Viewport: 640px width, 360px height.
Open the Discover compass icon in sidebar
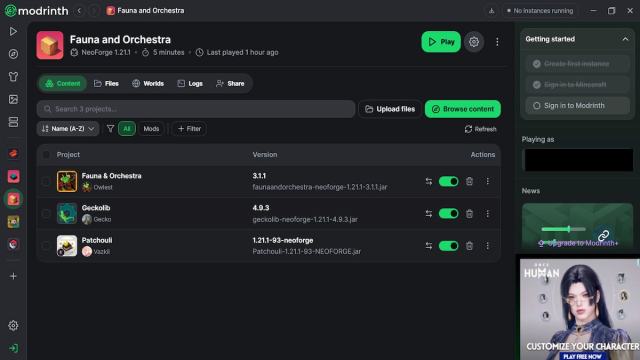(13, 54)
